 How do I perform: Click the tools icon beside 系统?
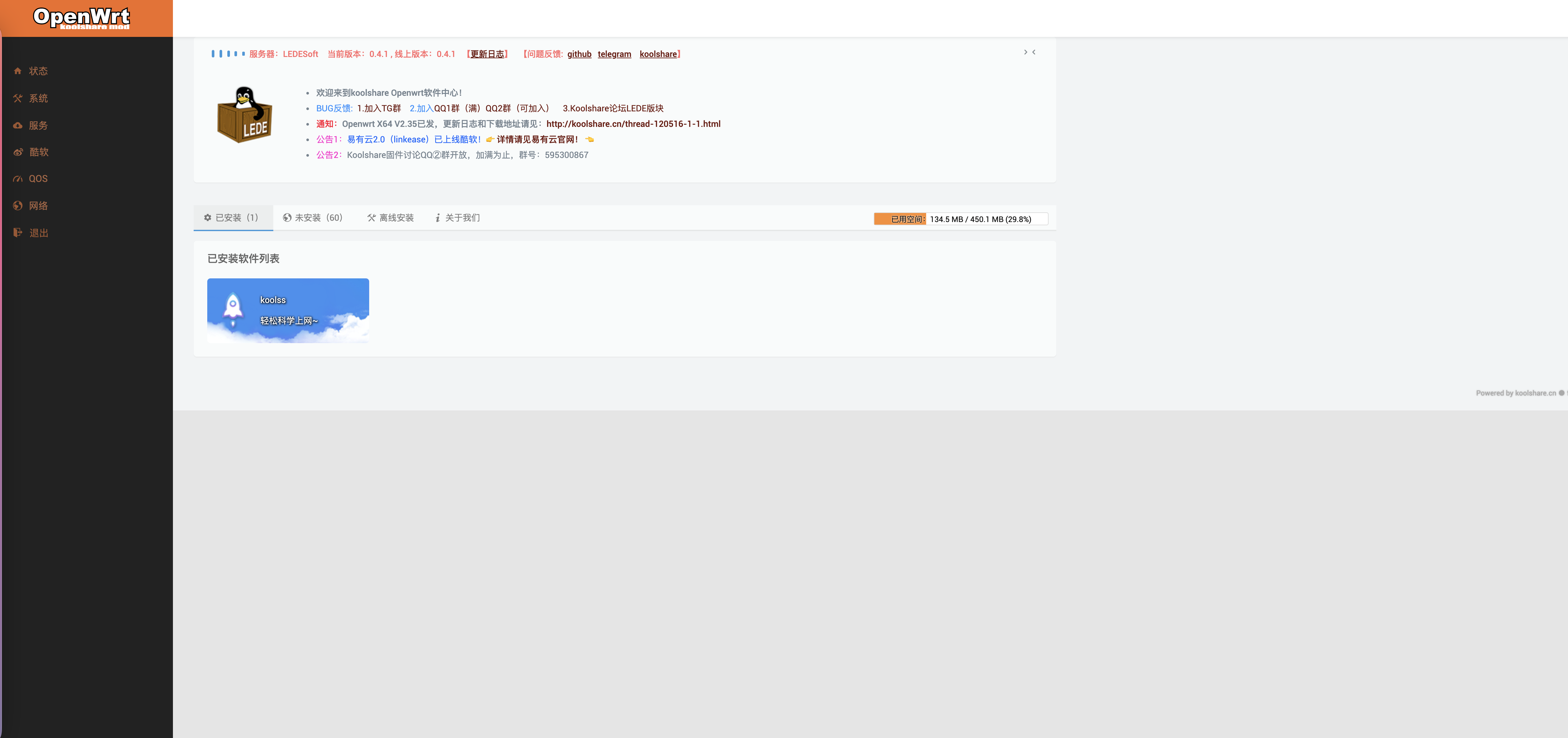point(18,98)
